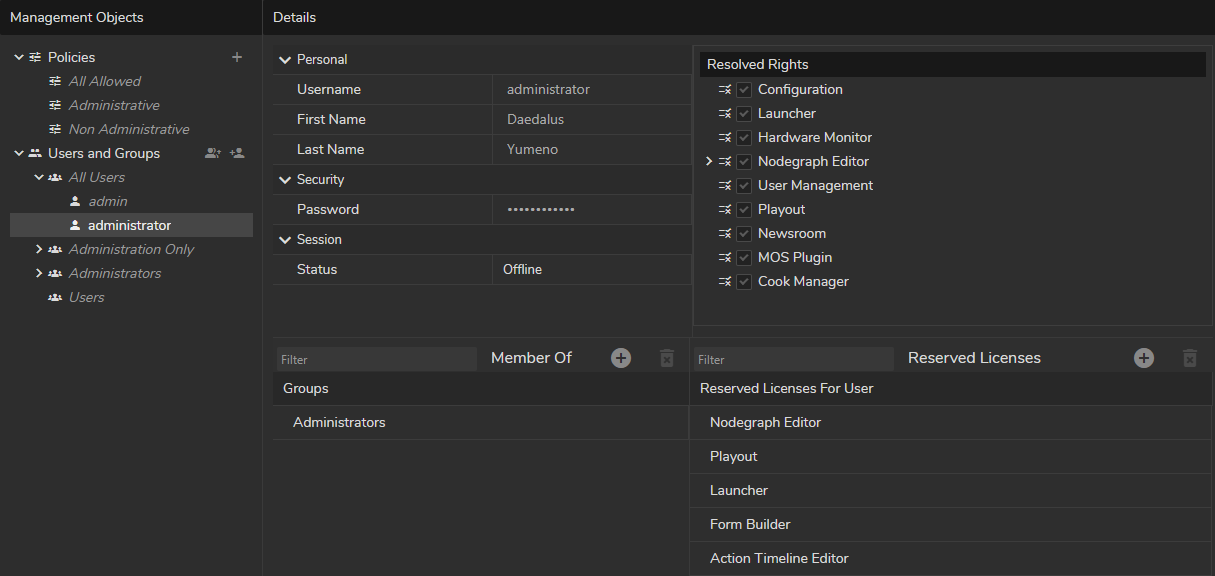Image resolution: width=1215 pixels, height=576 pixels.
Task: Toggle the User Management checkbox
Action: tap(744, 186)
